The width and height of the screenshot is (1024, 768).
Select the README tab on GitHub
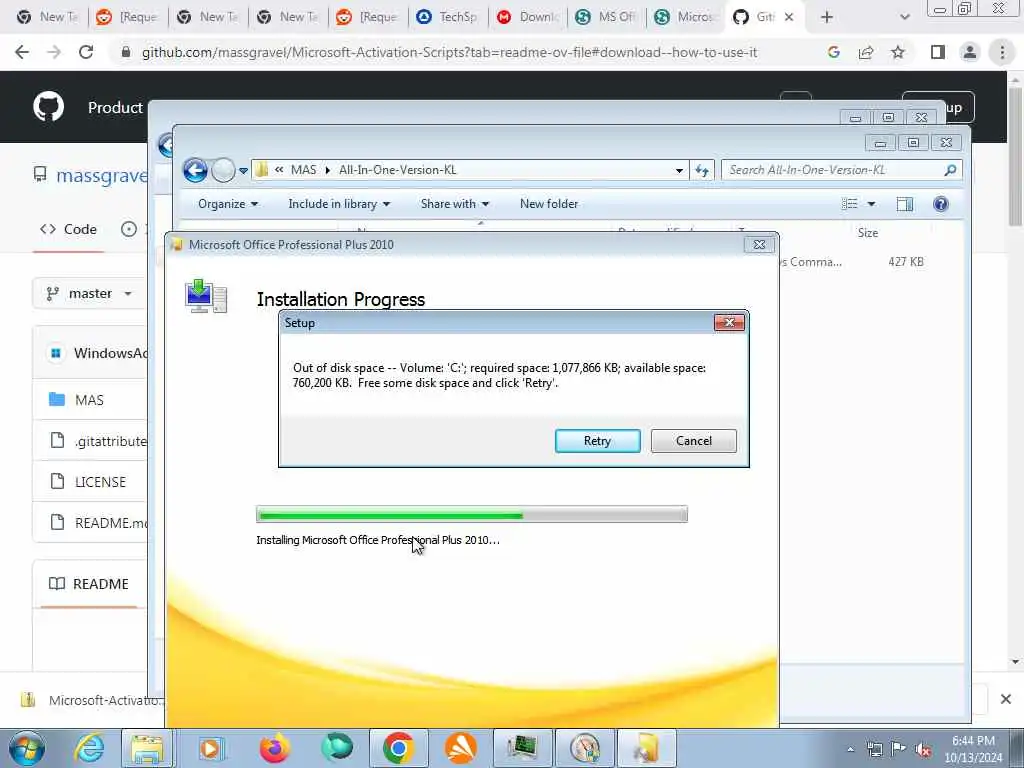tap(89, 584)
